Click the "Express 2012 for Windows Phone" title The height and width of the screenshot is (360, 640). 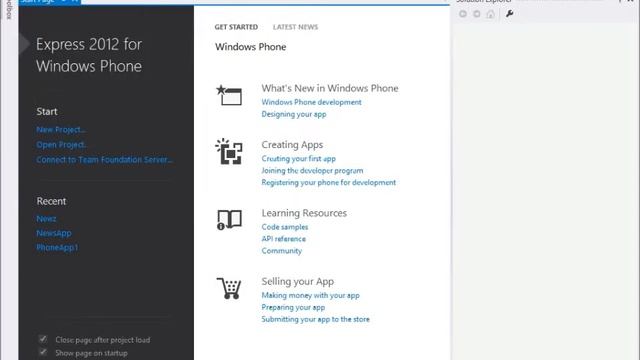tap(89, 55)
